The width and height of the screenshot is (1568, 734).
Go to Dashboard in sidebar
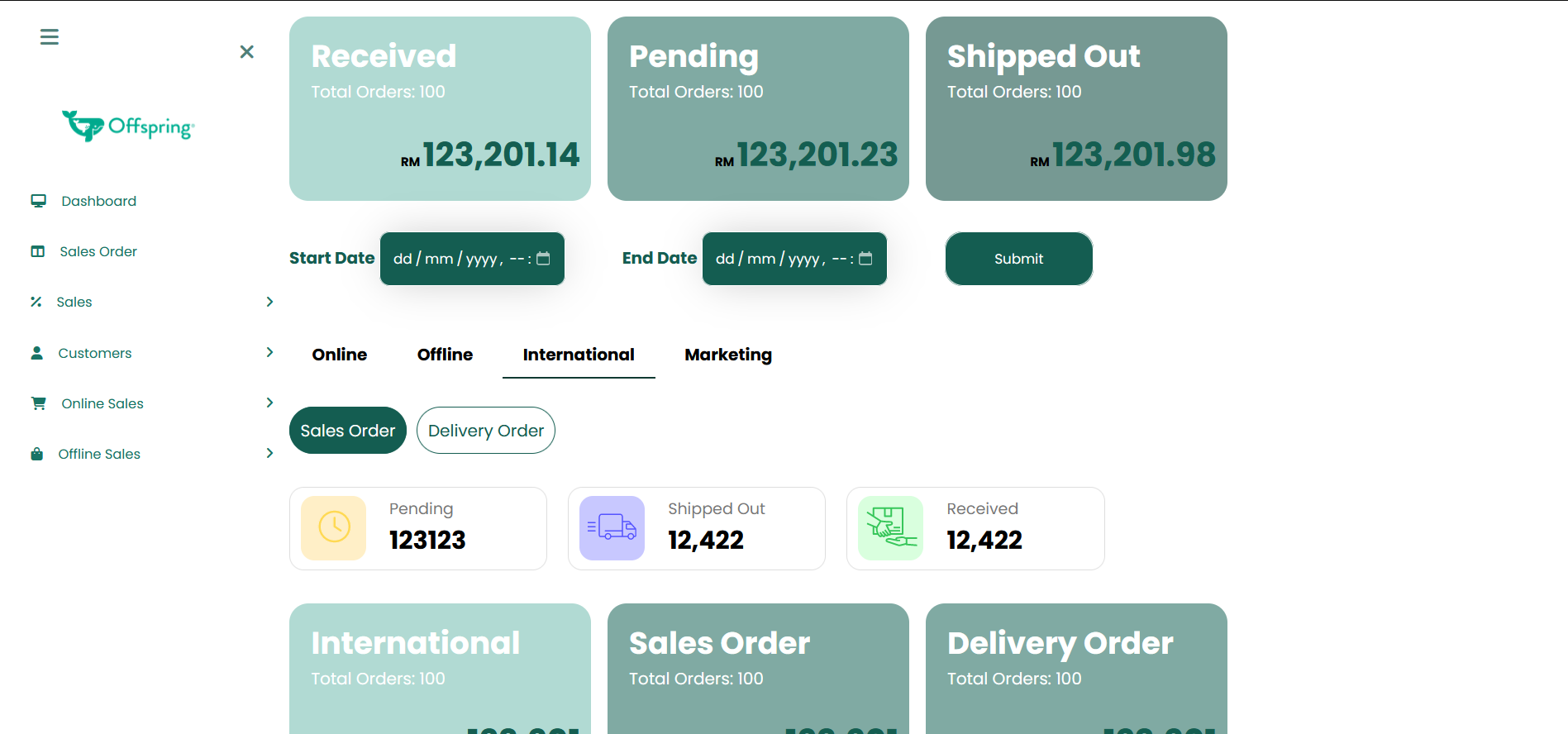click(x=98, y=201)
